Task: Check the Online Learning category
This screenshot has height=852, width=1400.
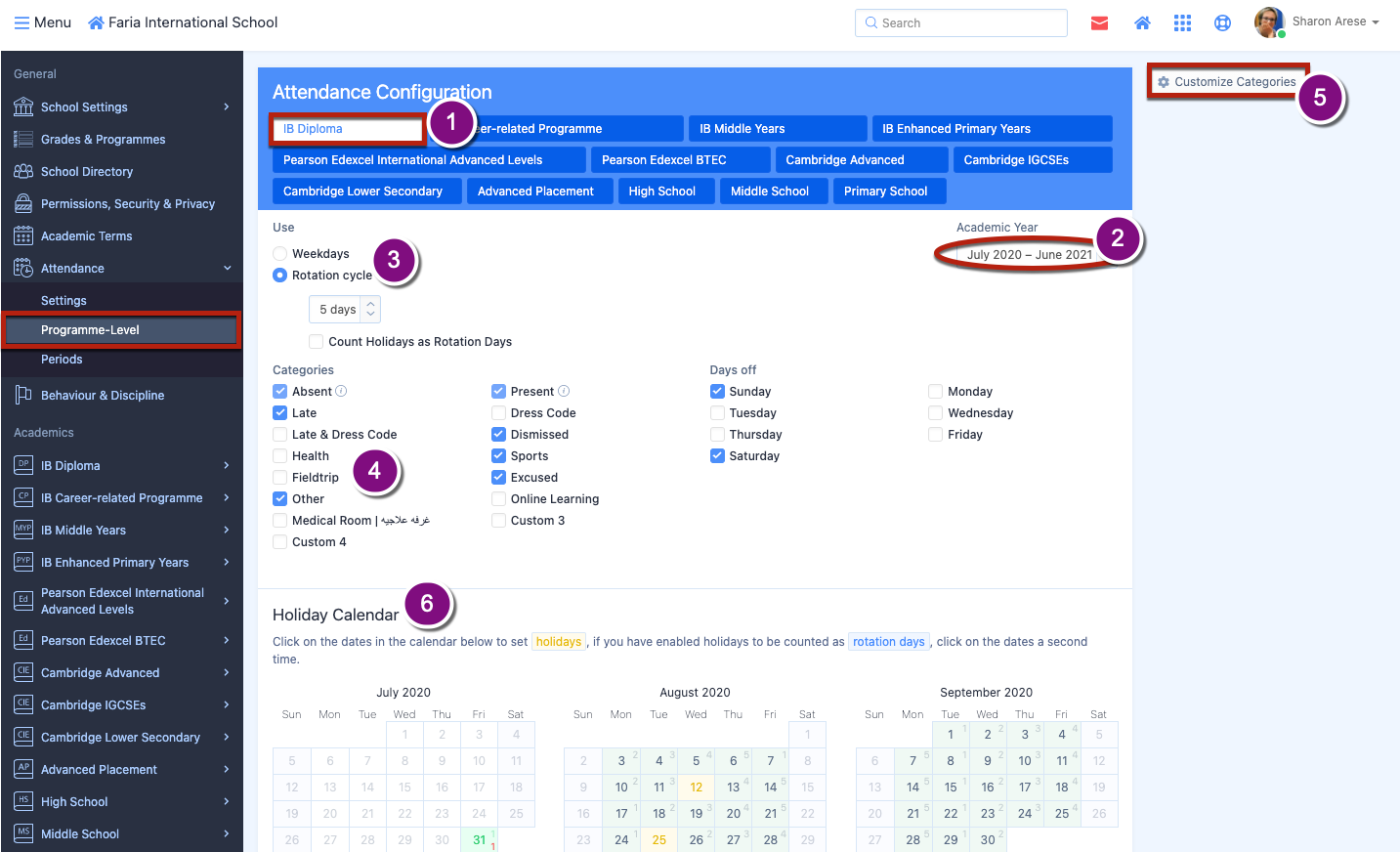Action: coord(499,499)
